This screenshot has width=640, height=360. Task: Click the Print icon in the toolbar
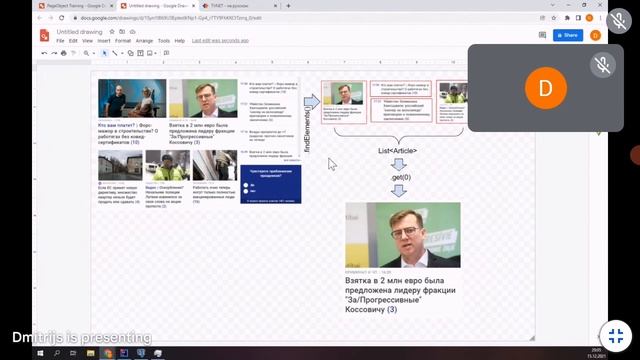(x=64, y=53)
